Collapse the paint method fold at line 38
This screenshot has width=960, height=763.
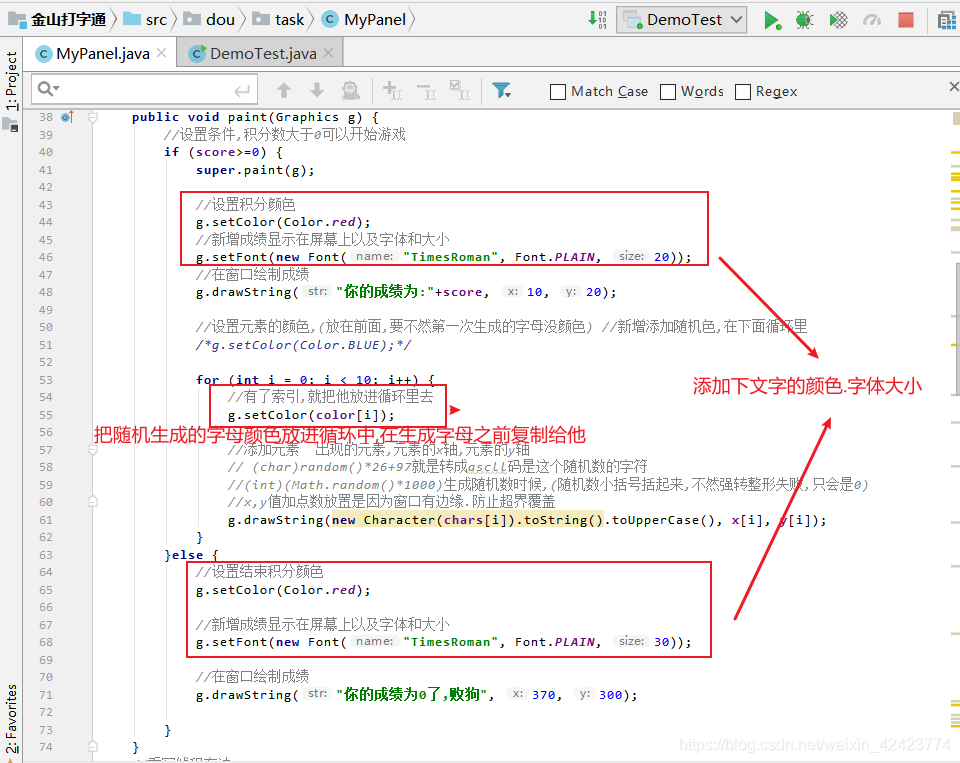92,117
